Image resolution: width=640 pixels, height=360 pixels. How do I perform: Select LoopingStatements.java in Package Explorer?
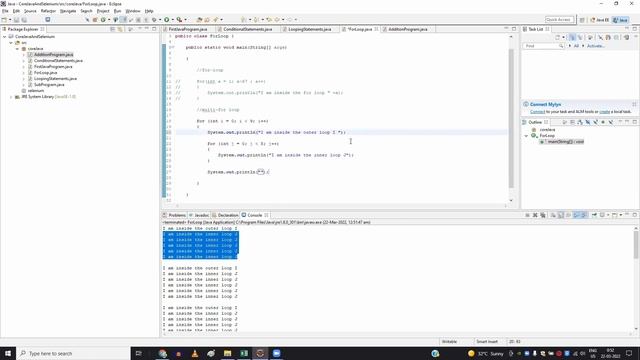point(55,78)
